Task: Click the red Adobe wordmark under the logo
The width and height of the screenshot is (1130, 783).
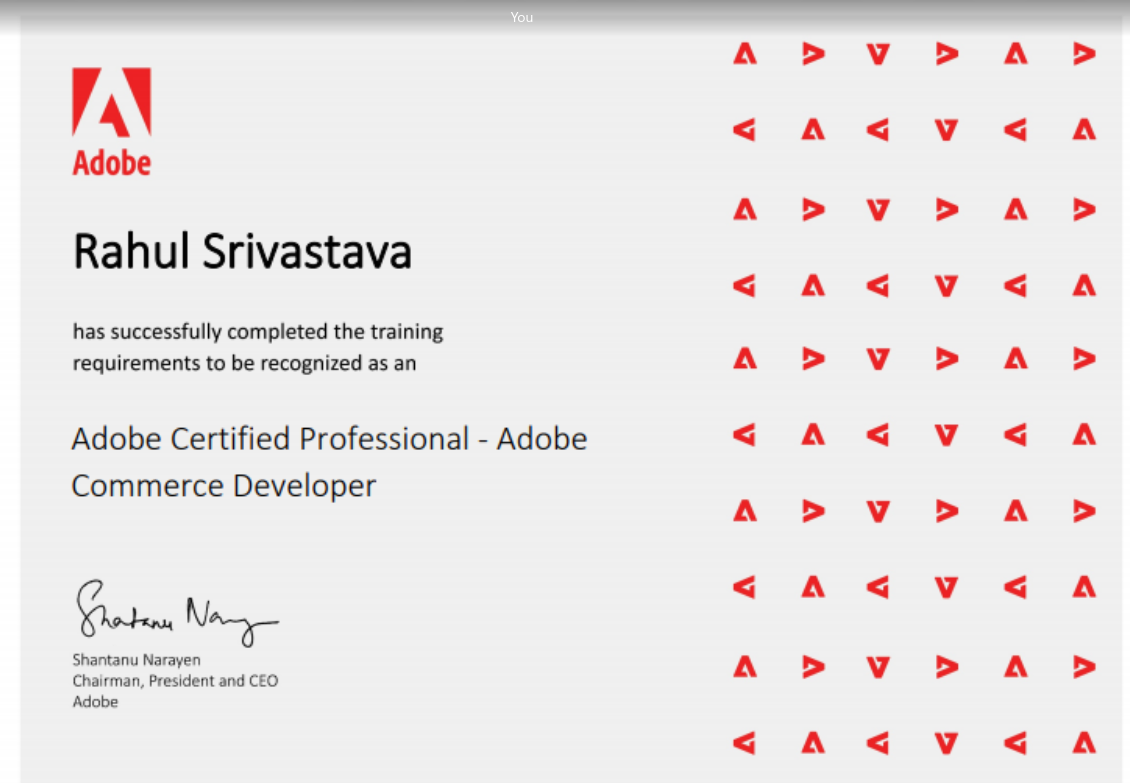Action: (111, 162)
